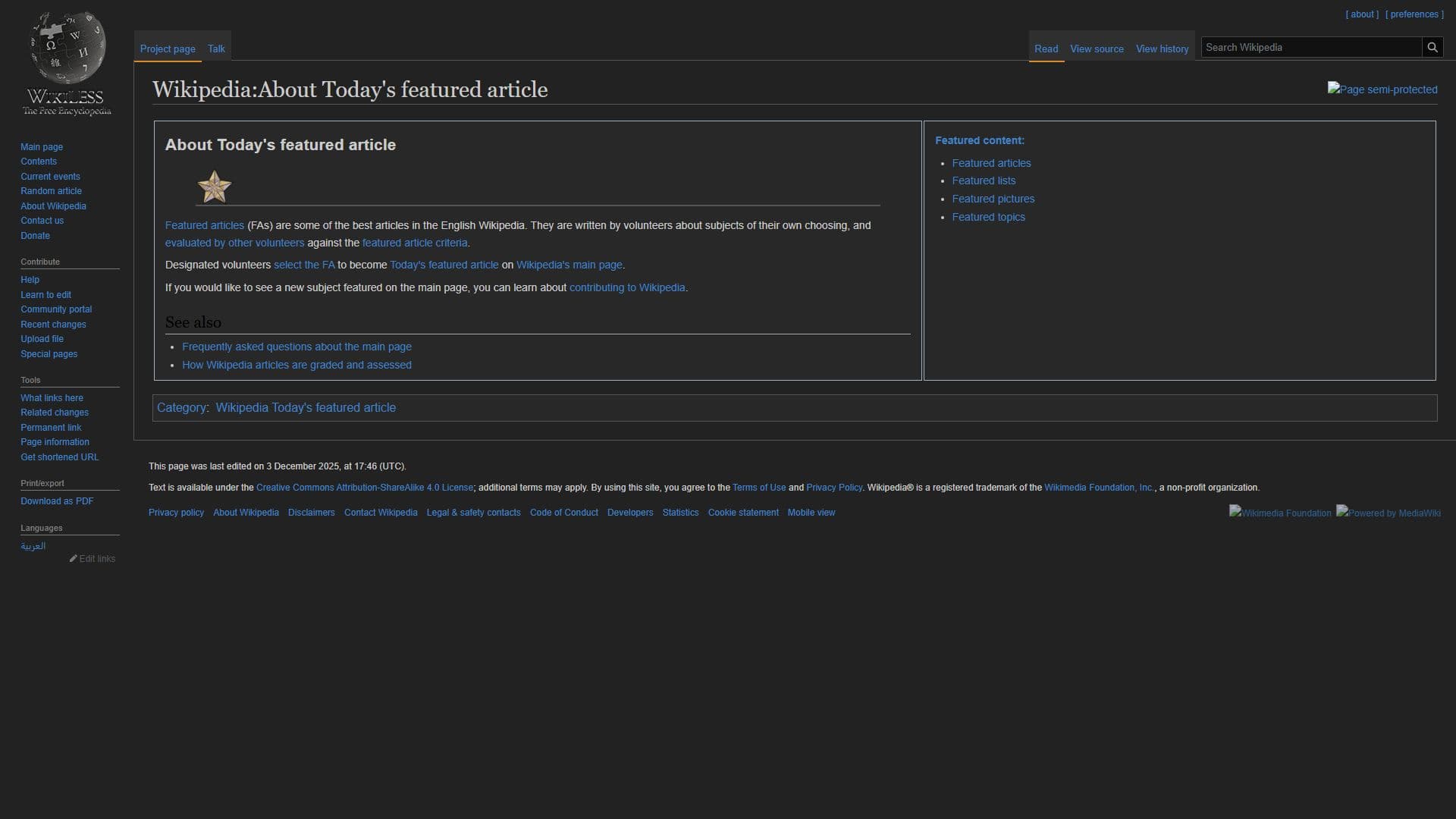Image resolution: width=1456 pixels, height=819 pixels.
Task: Click the Page semi-protected icon
Action: 1382,89
